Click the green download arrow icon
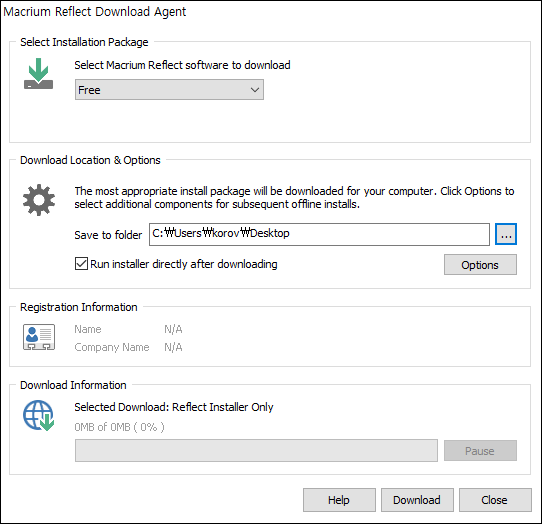Screen dimensions: 542x524 click(38, 74)
